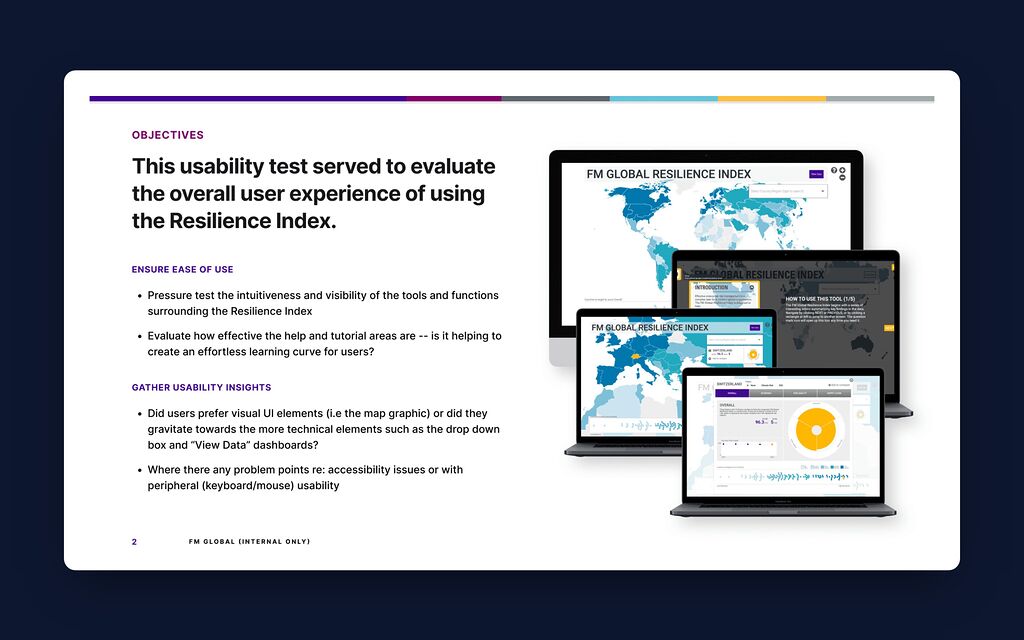Viewport: 1024px width, 640px height.
Task: Click the main headline about the usability test
Action: (x=313, y=193)
